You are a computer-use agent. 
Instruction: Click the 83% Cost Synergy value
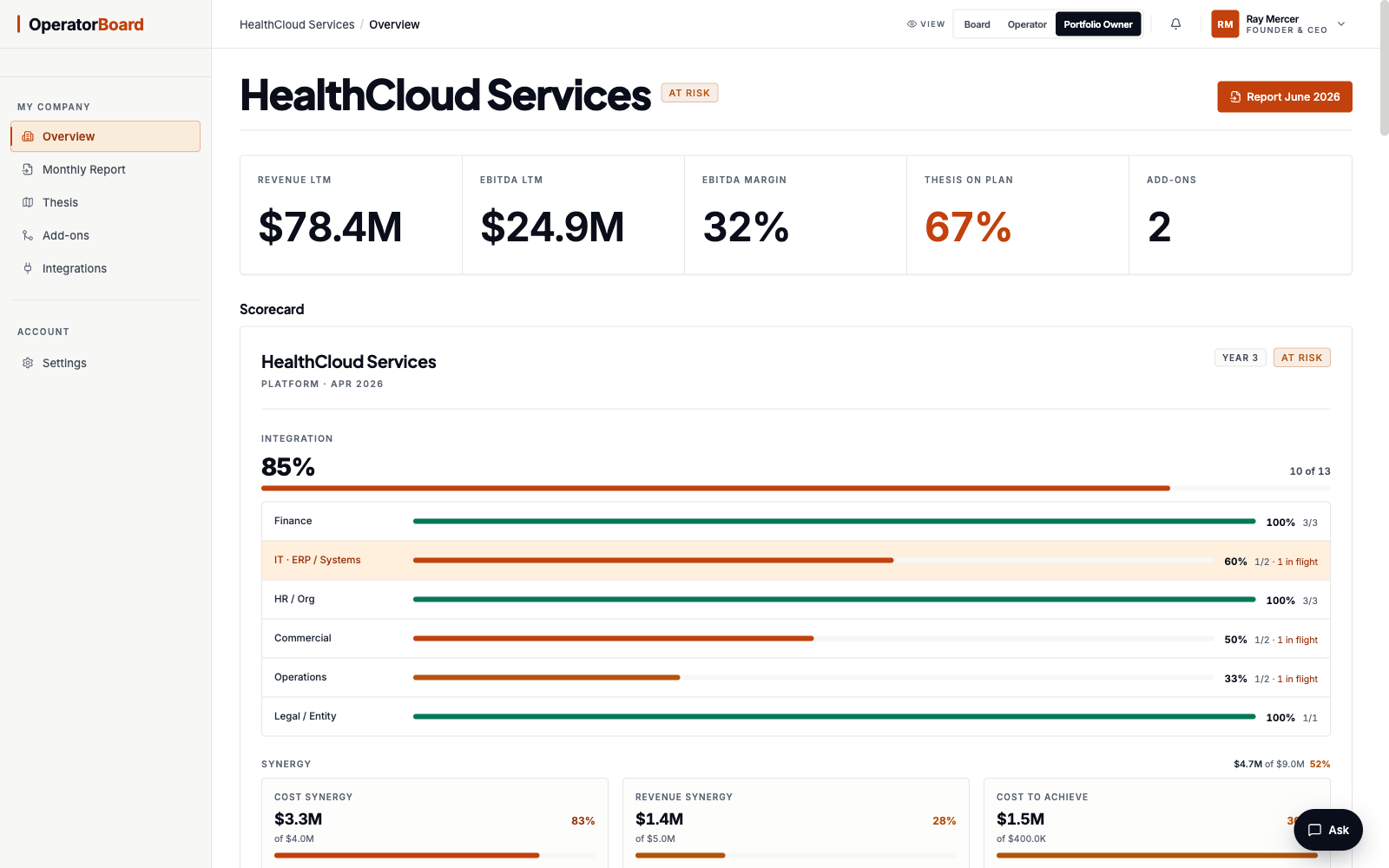583,821
